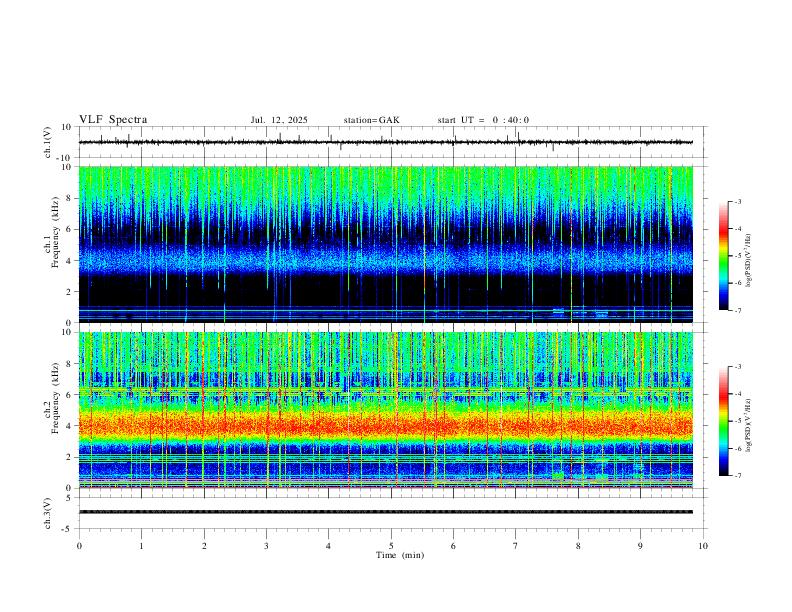792x612 pixels.
Task: Click the ch.1 waveform trace
Action: pyautogui.click(x=385, y=142)
